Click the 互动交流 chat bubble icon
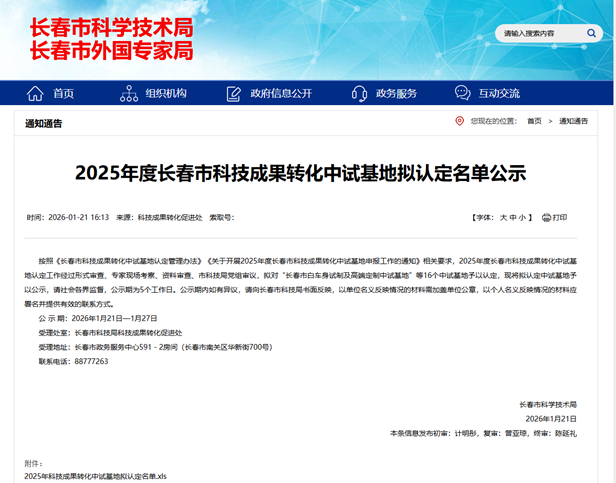 (x=462, y=93)
